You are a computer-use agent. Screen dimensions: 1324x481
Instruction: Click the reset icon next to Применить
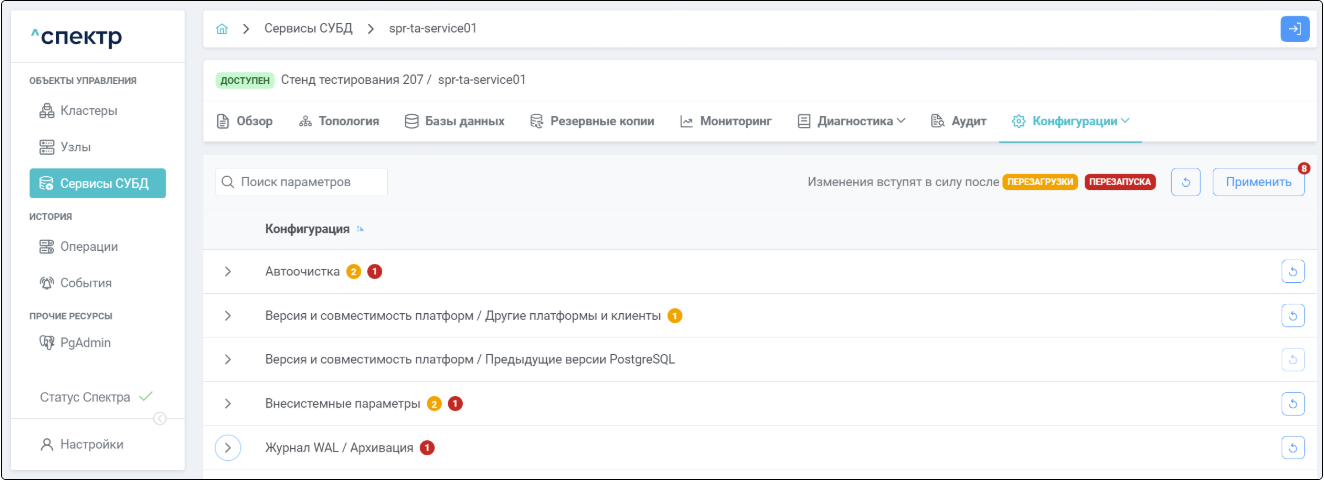(x=1185, y=182)
